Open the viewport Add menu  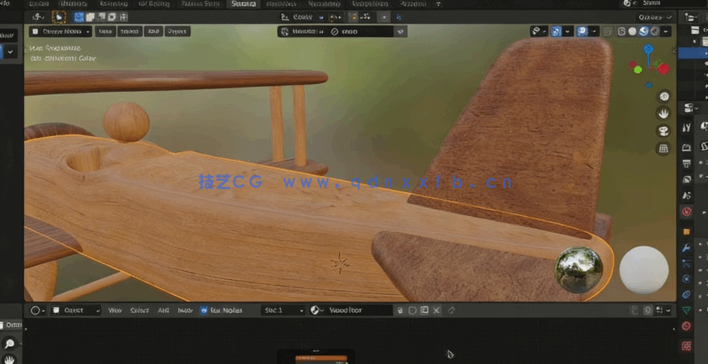[153, 31]
